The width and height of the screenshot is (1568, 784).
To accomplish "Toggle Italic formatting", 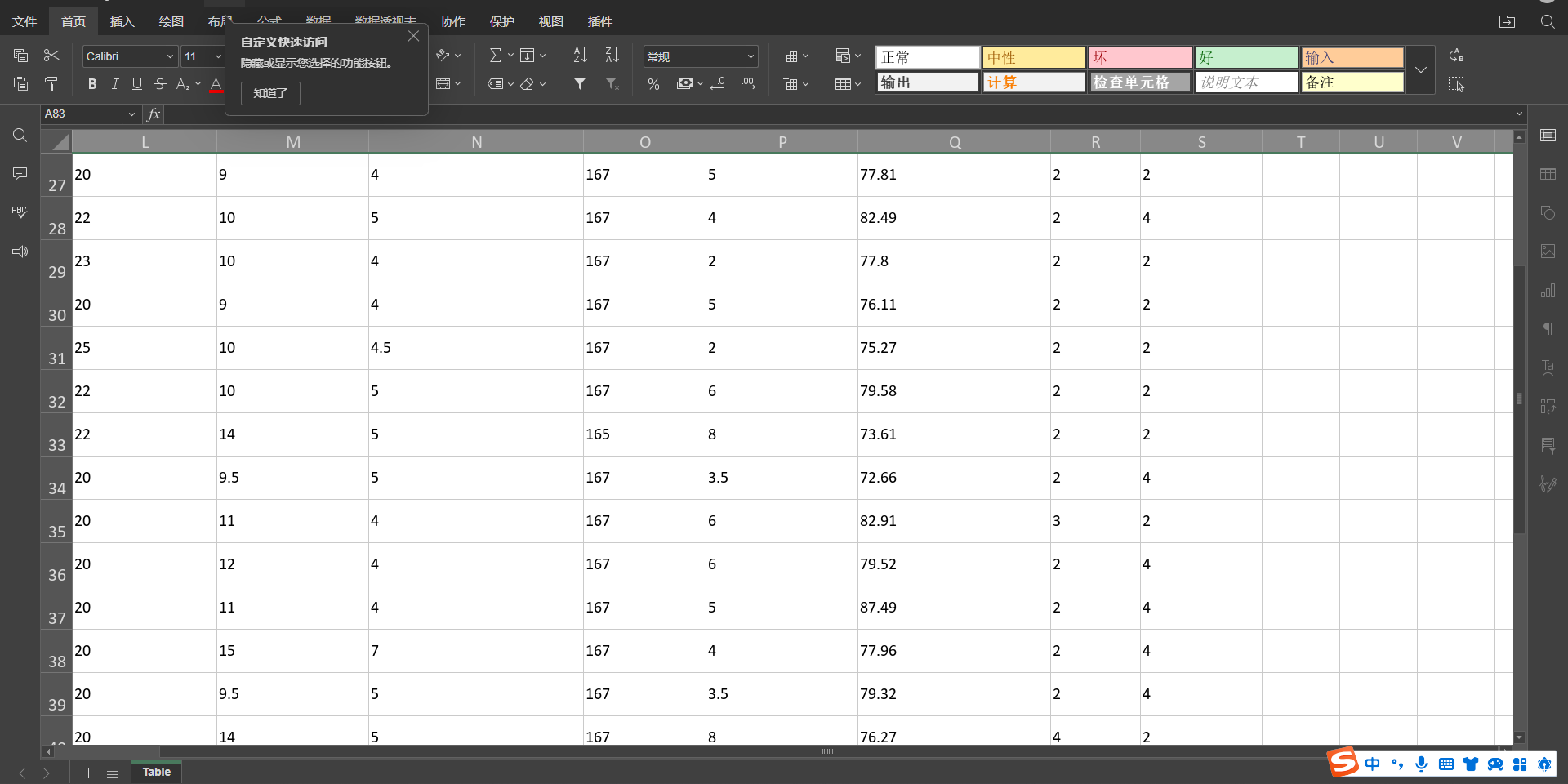I will coord(115,83).
